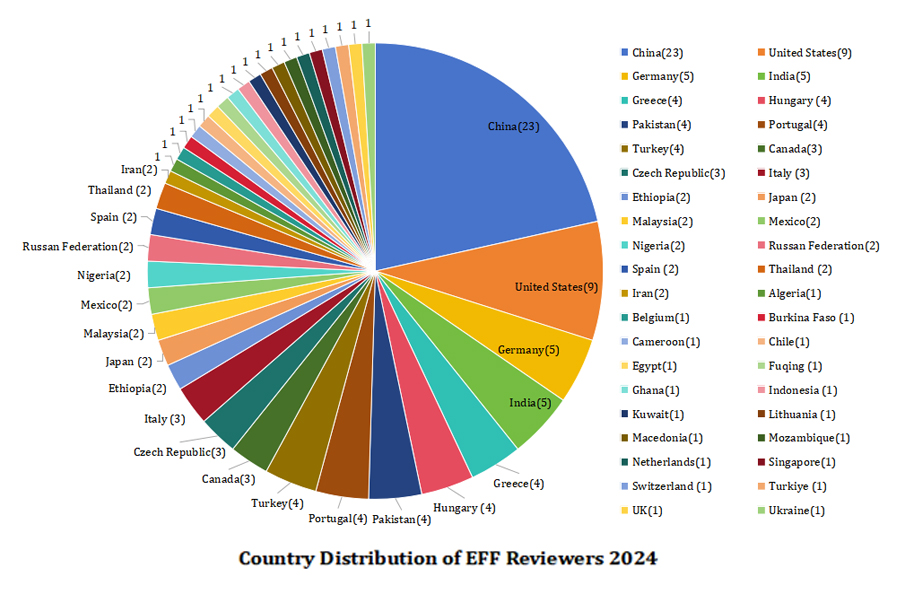This screenshot has width=901, height=594.
Task: Click the "Indonesia (1)" legend entry text
Action: [x=803, y=391]
